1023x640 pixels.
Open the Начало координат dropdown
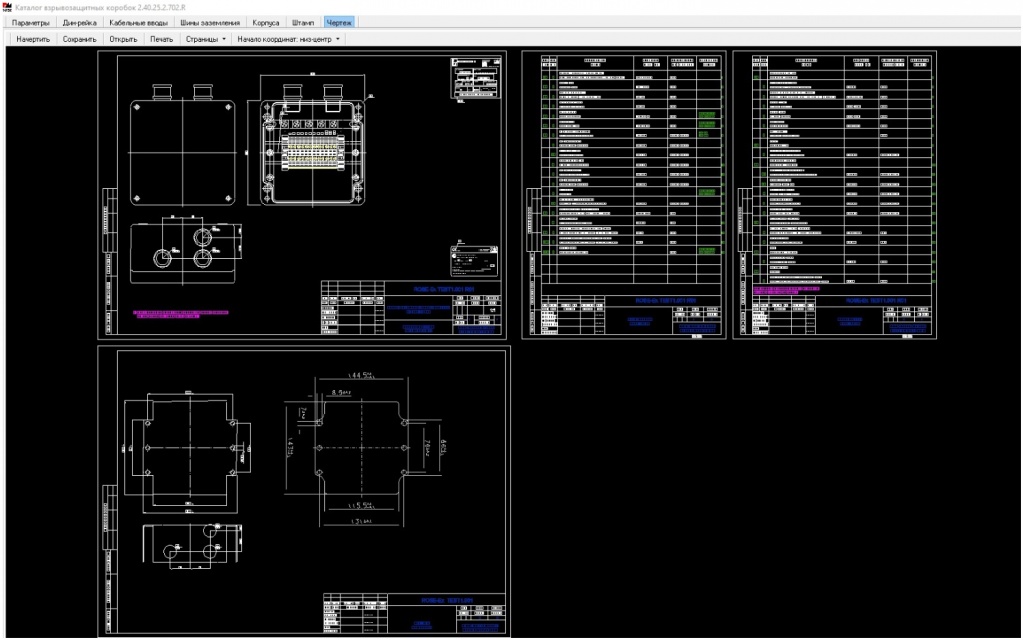click(x=288, y=40)
